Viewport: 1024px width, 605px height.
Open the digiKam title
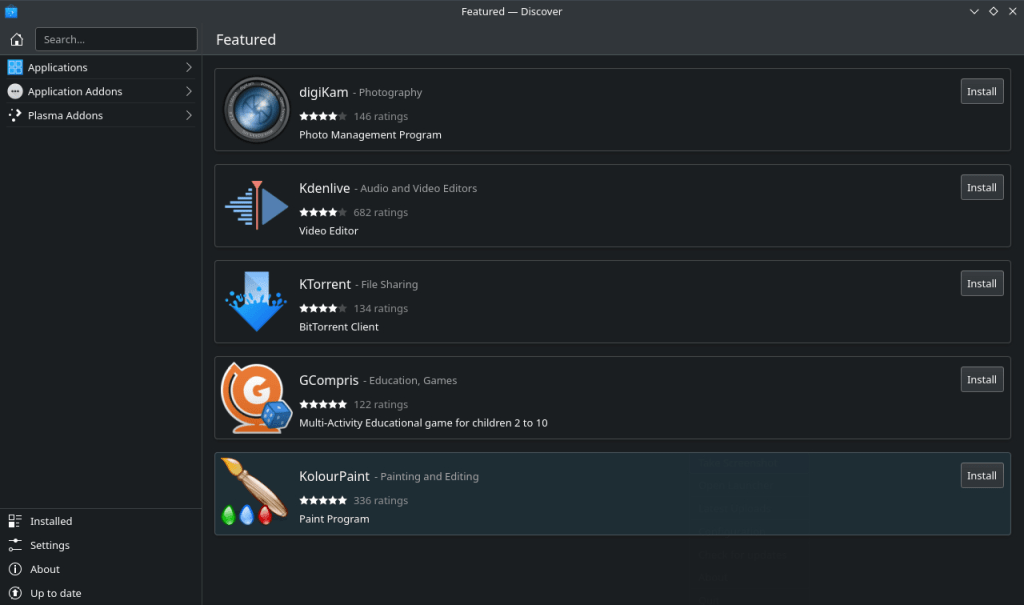click(323, 92)
